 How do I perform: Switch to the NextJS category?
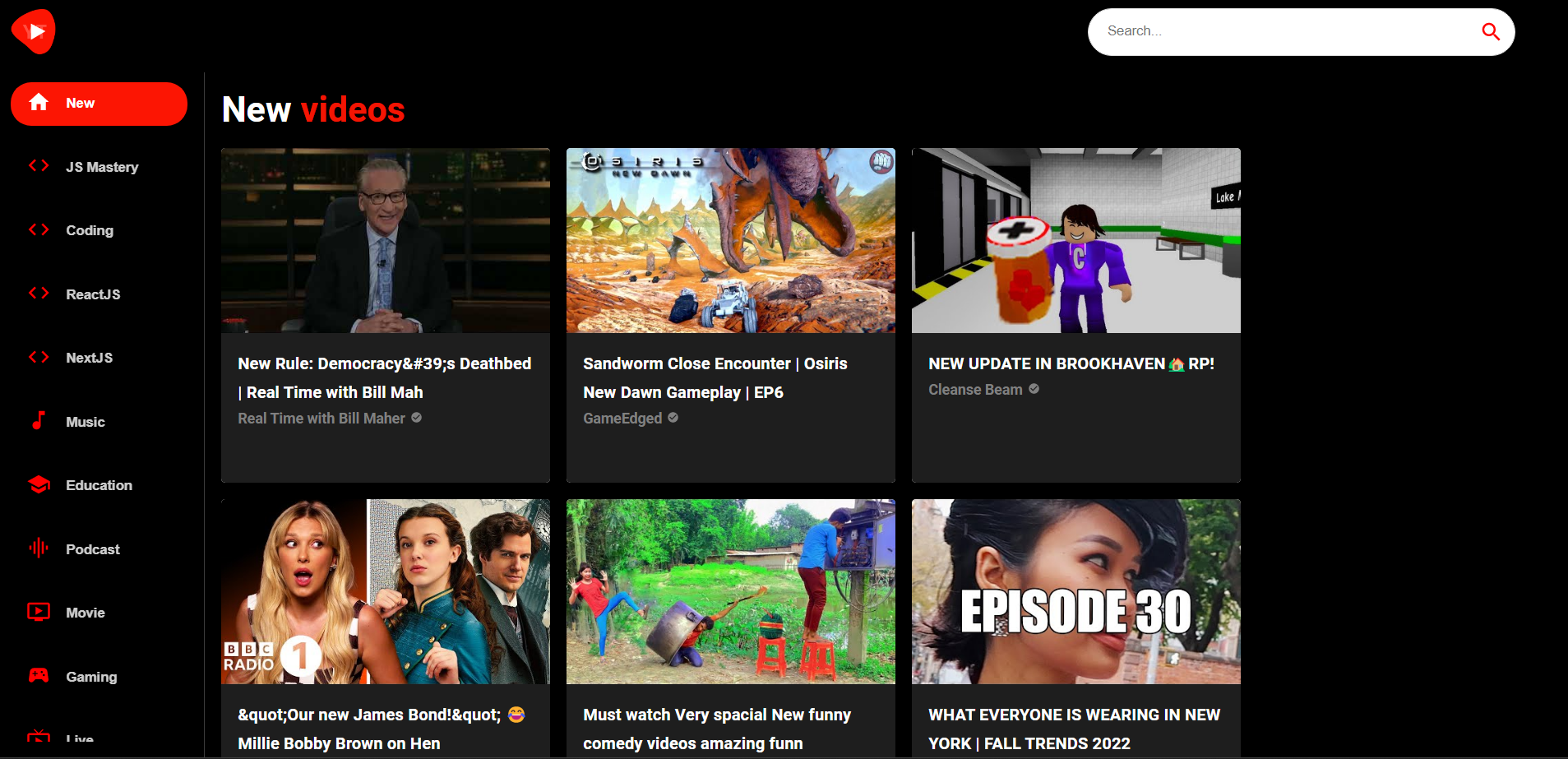click(x=90, y=358)
